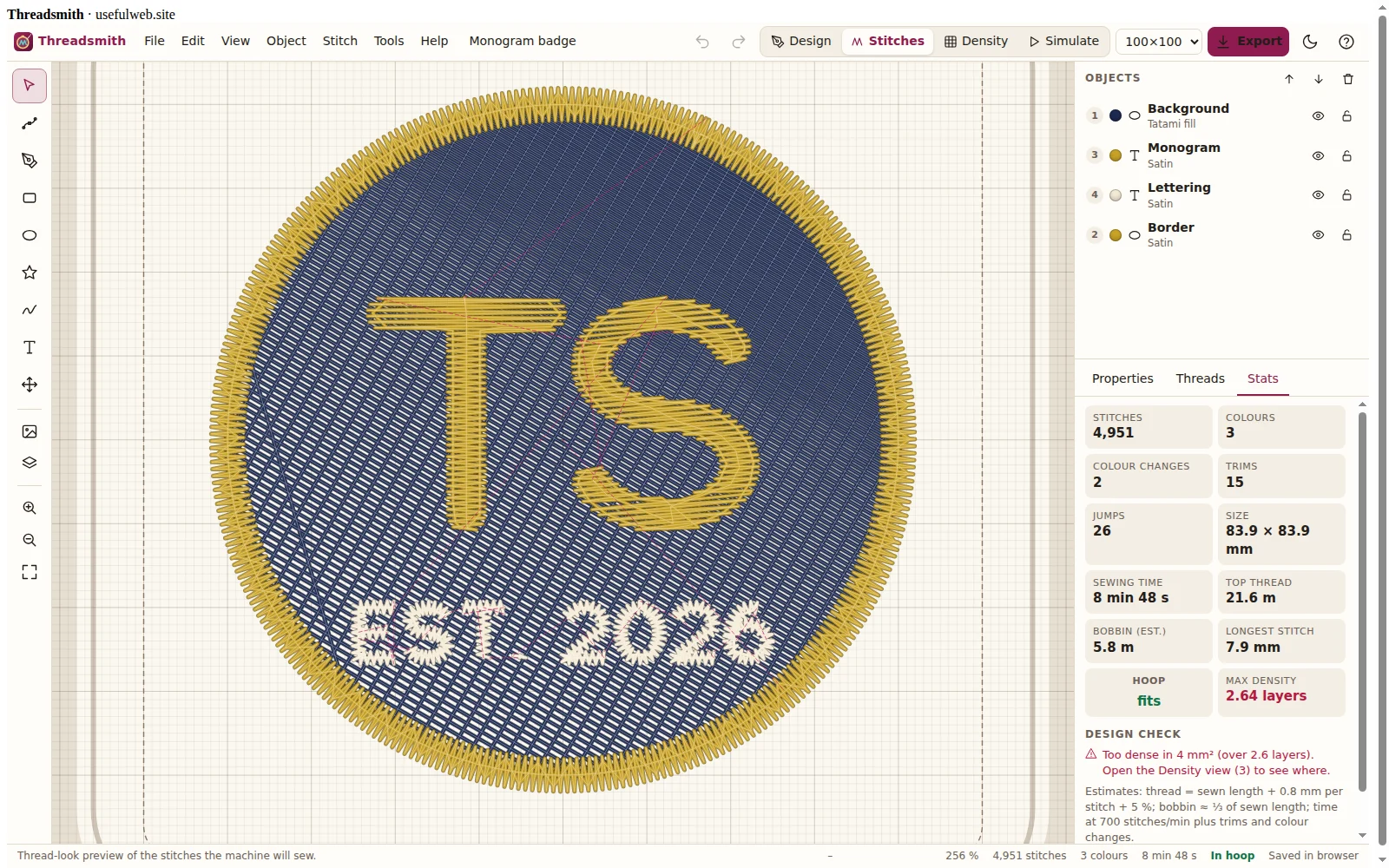The image size is (1389, 868).
Task: Click the Monogram badge document title
Action: [523, 41]
